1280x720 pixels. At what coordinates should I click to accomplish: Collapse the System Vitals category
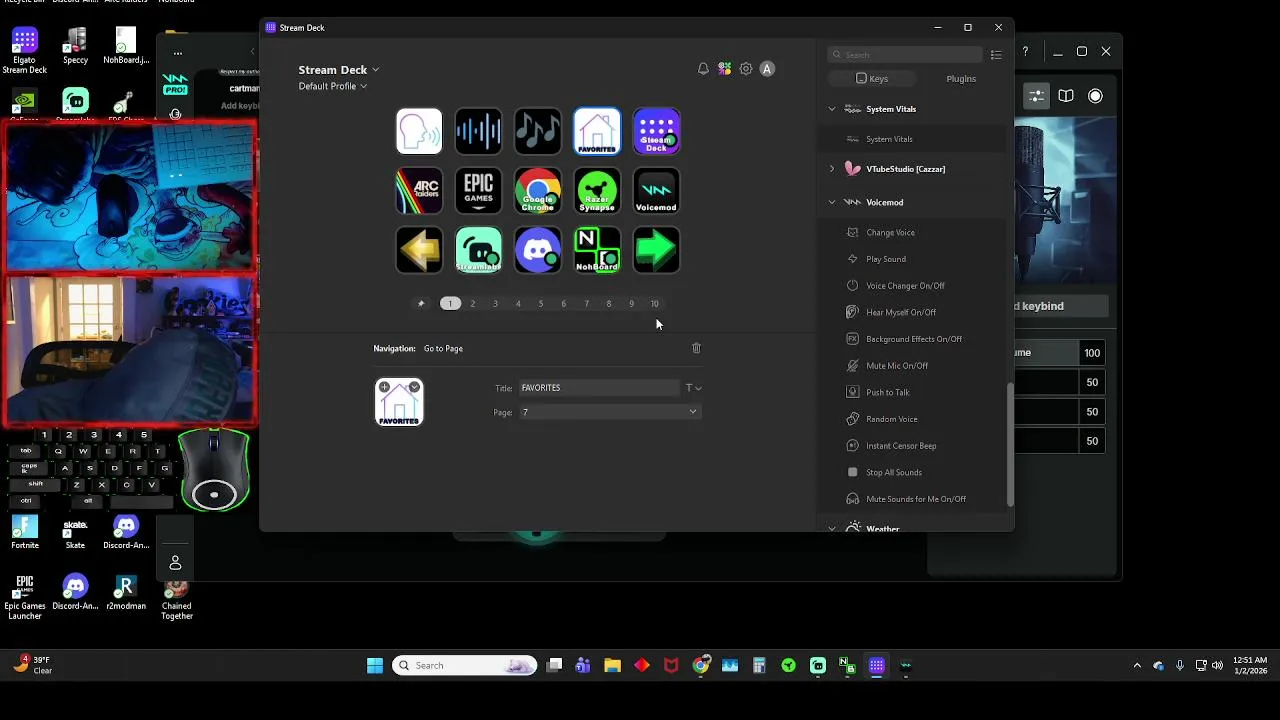coord(832,109)
